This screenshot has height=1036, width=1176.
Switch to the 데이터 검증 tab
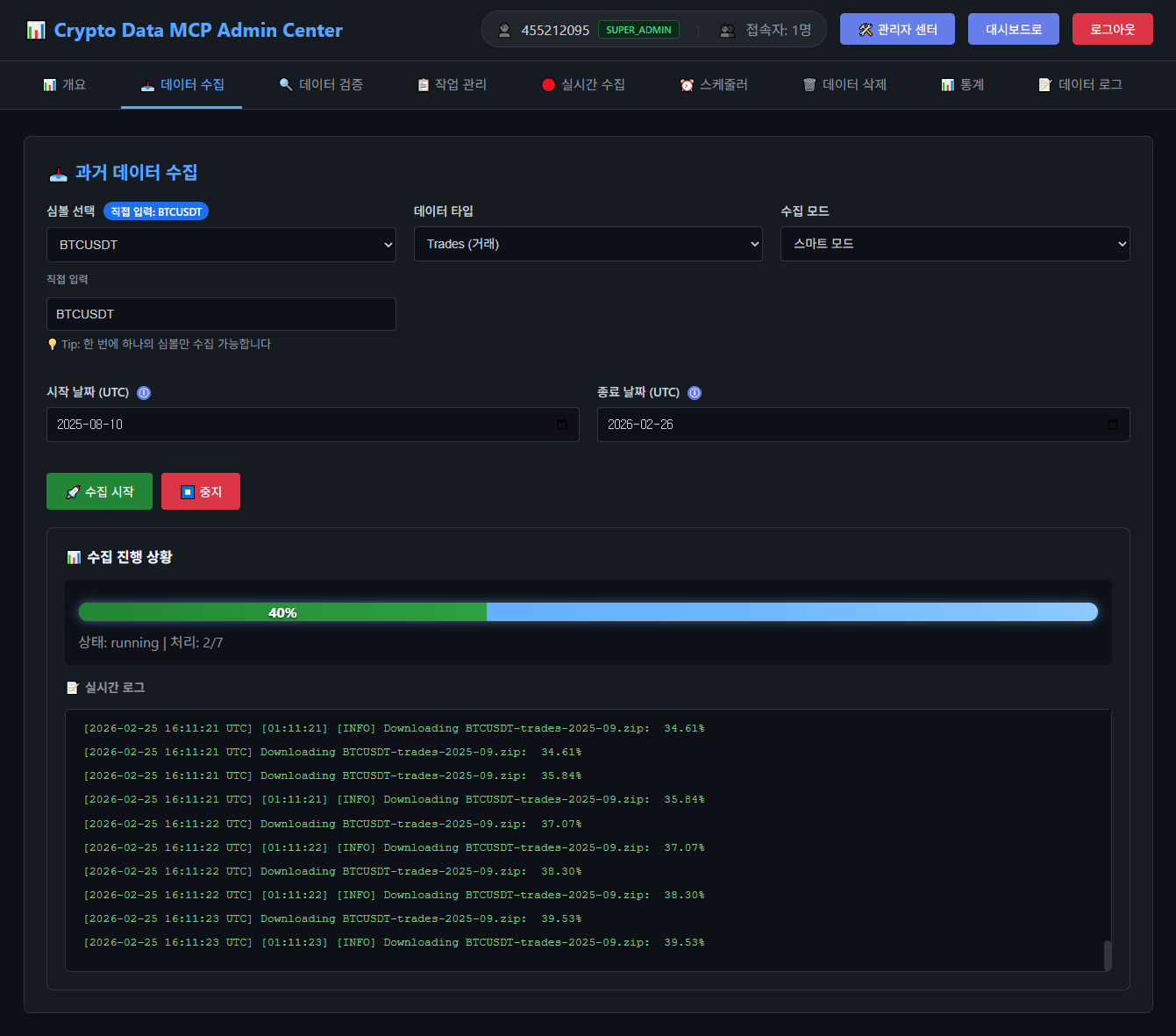tap(321, 85)
